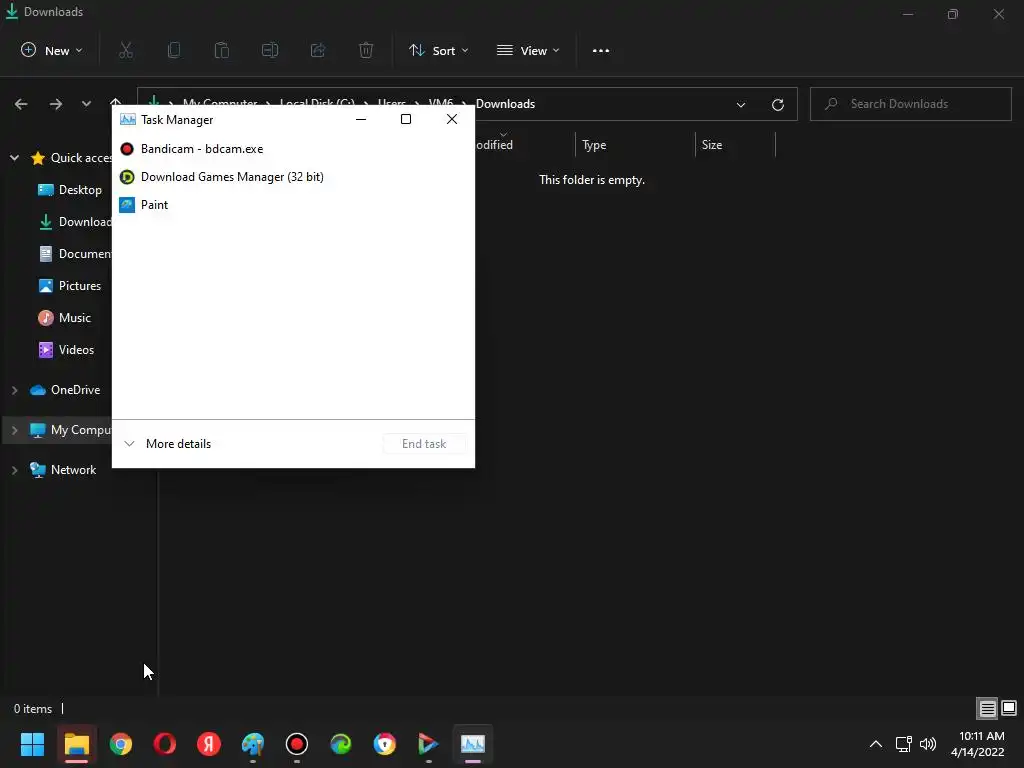Screen dimensions: 1024x768
Task: Click the Size column header
Action: pos(735,145)
